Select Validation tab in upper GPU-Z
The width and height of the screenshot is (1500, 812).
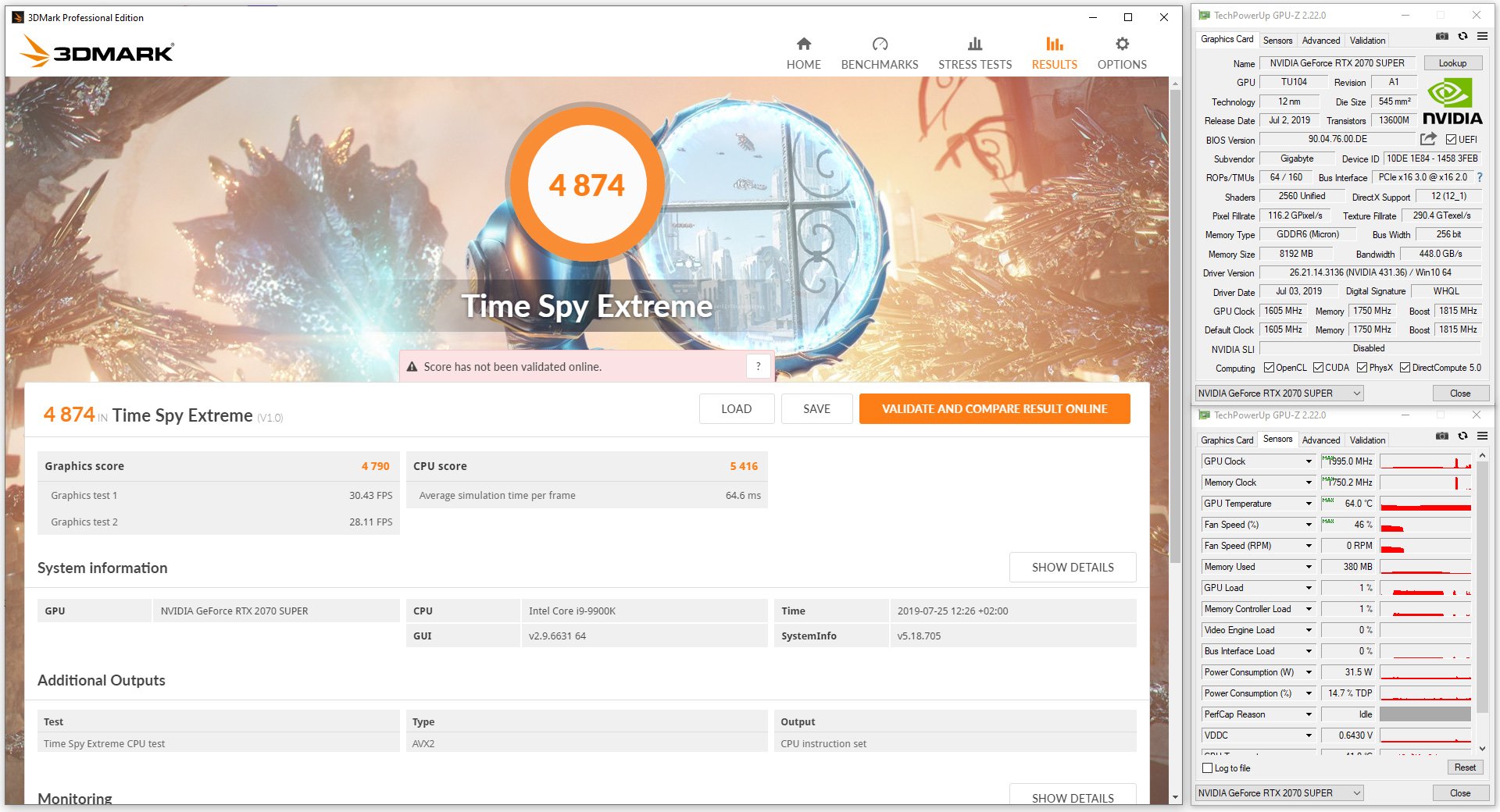tap(1367, 41)
